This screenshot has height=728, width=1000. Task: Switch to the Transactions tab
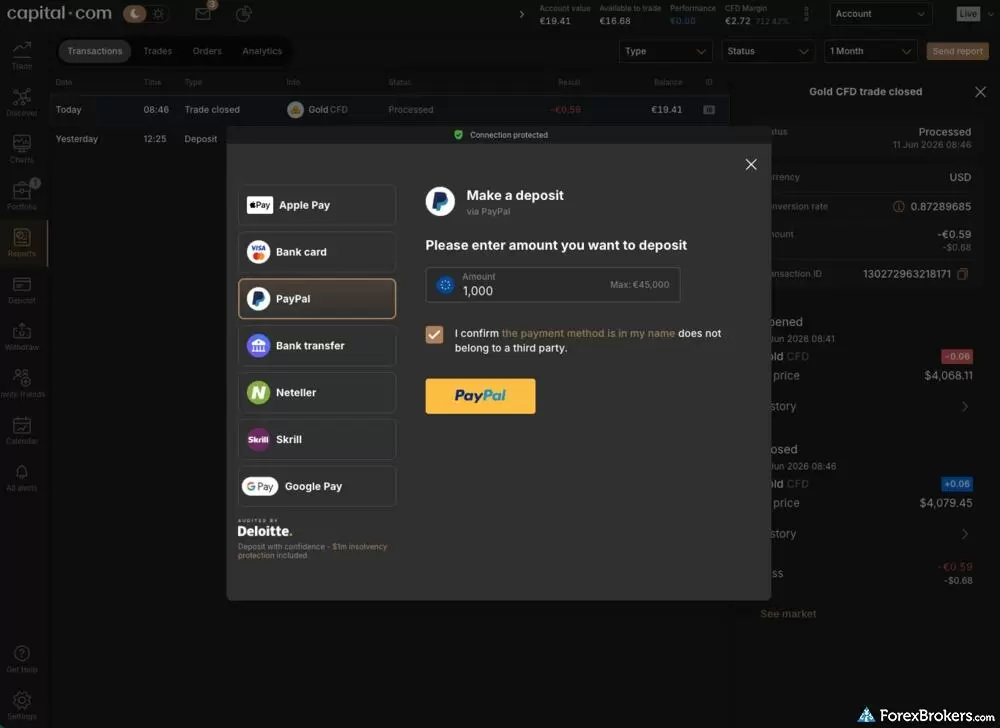tap(94, 51)
